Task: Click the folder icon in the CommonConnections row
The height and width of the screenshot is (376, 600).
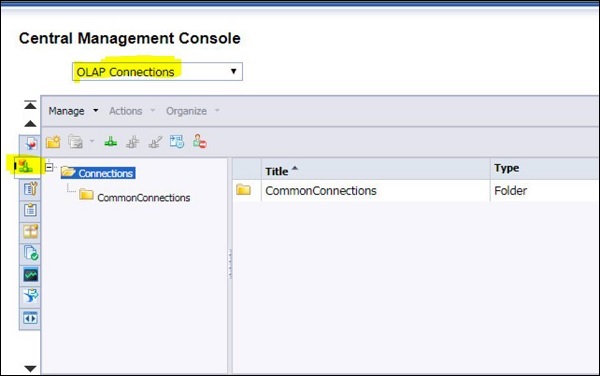Action: point(243,189)
